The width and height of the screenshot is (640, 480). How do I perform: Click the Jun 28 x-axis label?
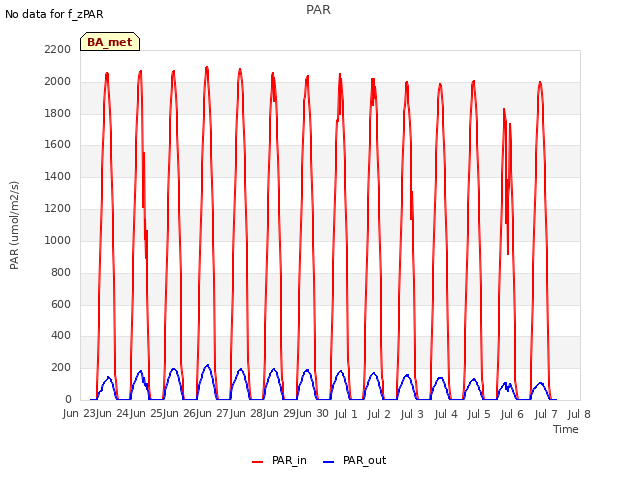pyautogui.click(x=247, y=414)
